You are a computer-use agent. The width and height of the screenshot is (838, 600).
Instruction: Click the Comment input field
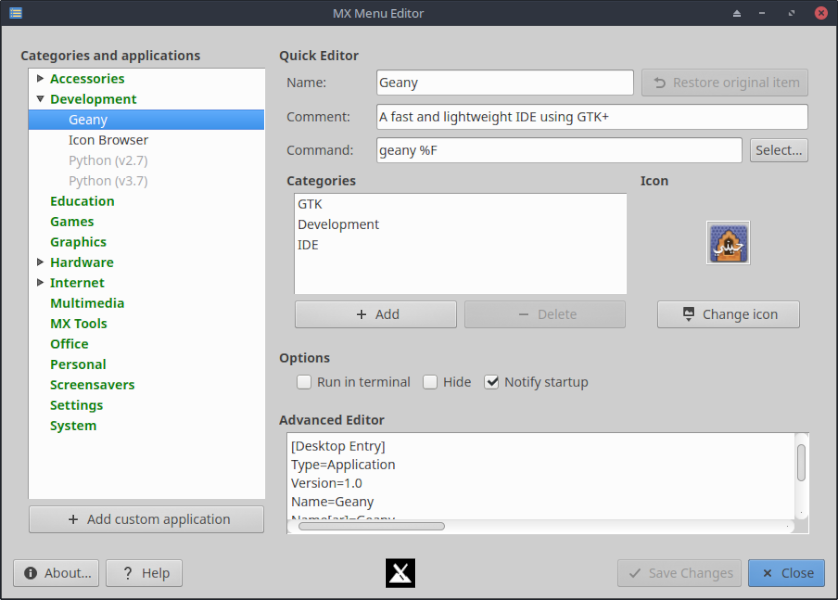tap(592, 117)
